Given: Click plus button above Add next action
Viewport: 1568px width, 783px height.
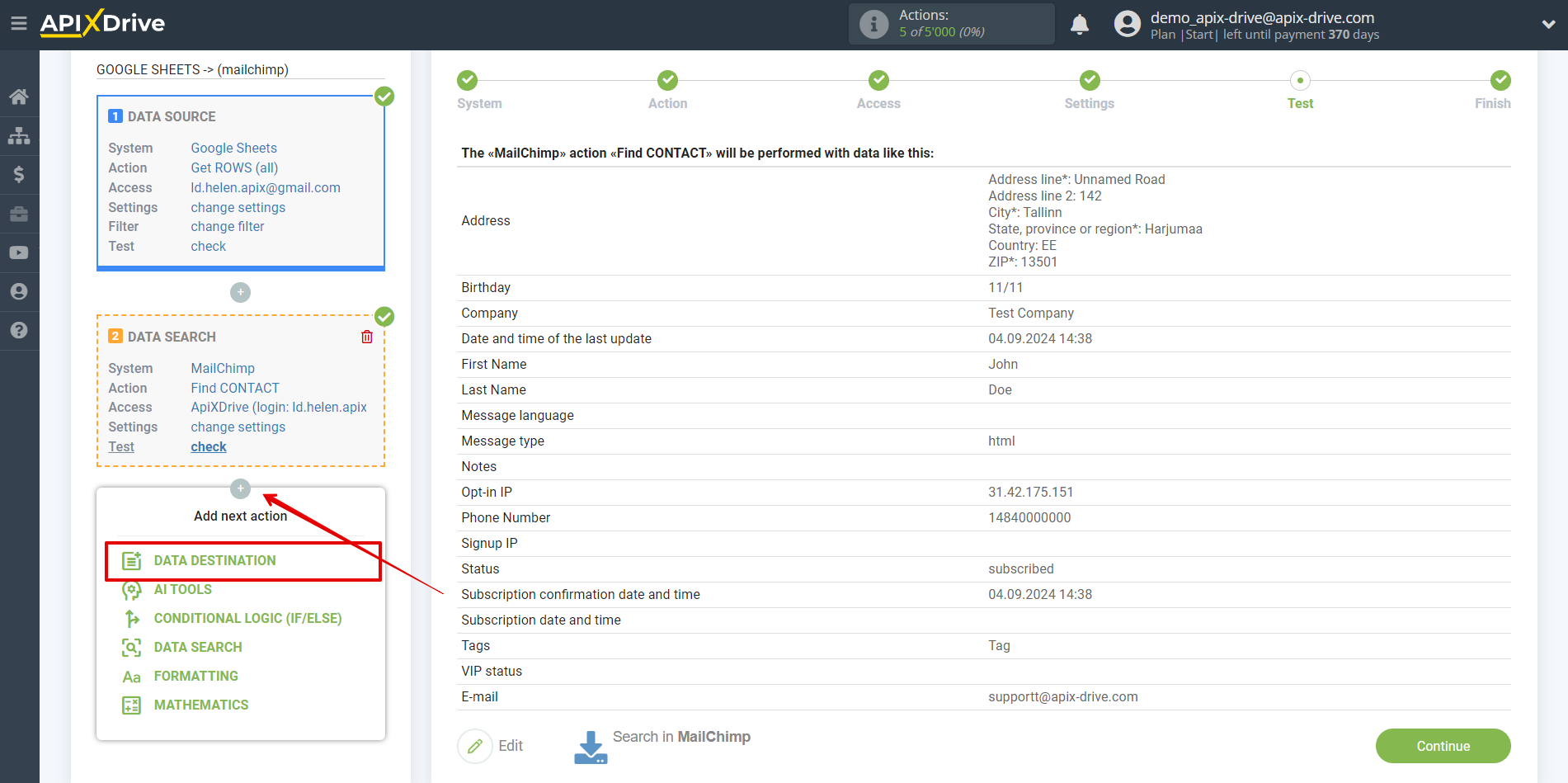Looking at the screenshot, I should 240,488.
